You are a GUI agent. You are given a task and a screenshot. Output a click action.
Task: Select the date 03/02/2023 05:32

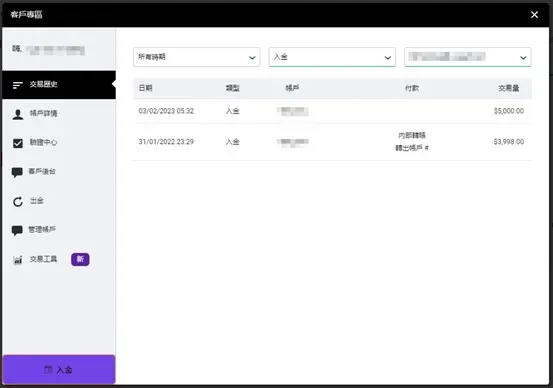[x=166, y=111]
